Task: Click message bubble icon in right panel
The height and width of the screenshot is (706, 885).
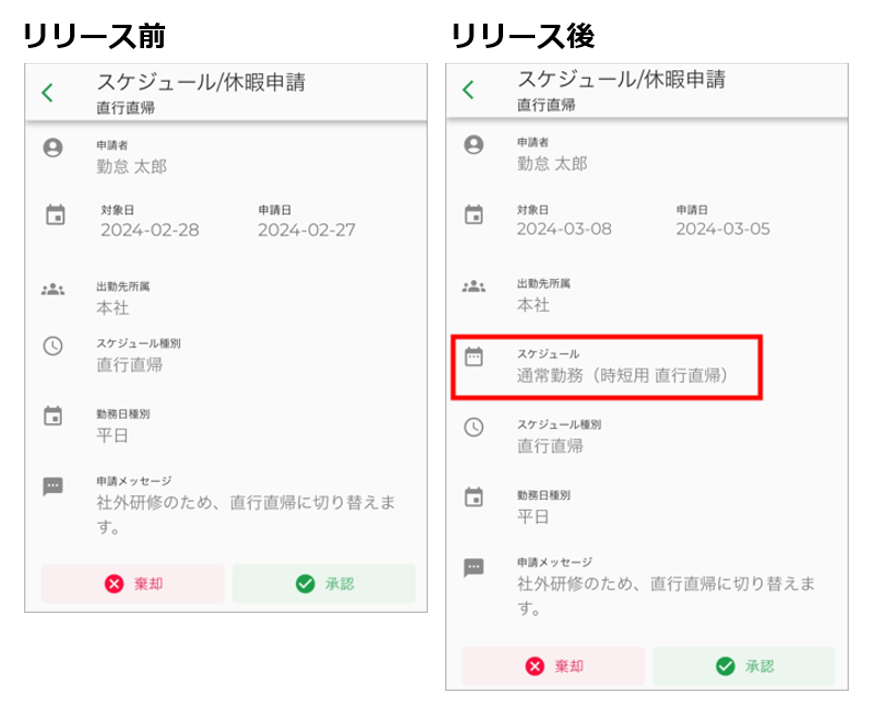Action: [474, 567]
